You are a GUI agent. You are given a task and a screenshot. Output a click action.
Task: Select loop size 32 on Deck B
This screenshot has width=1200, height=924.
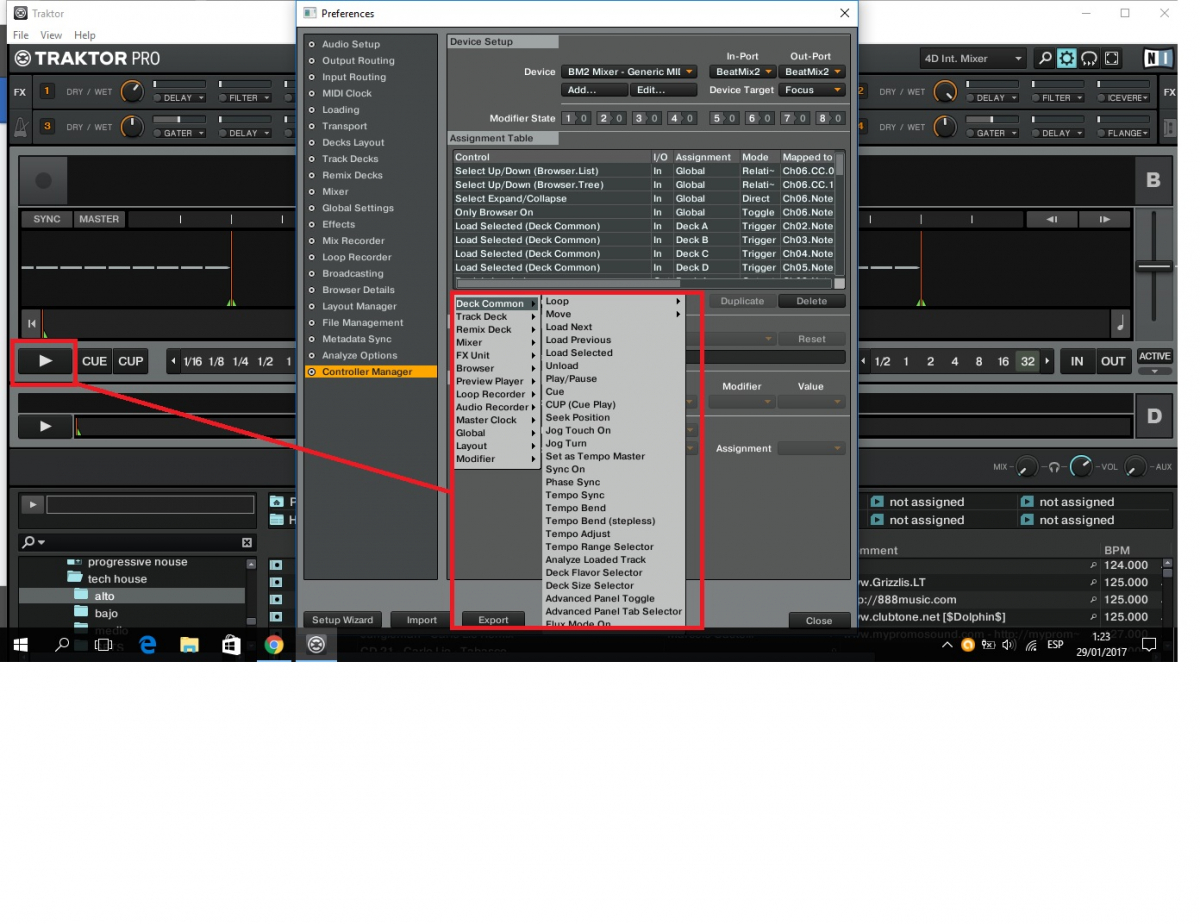point(1027,362)
